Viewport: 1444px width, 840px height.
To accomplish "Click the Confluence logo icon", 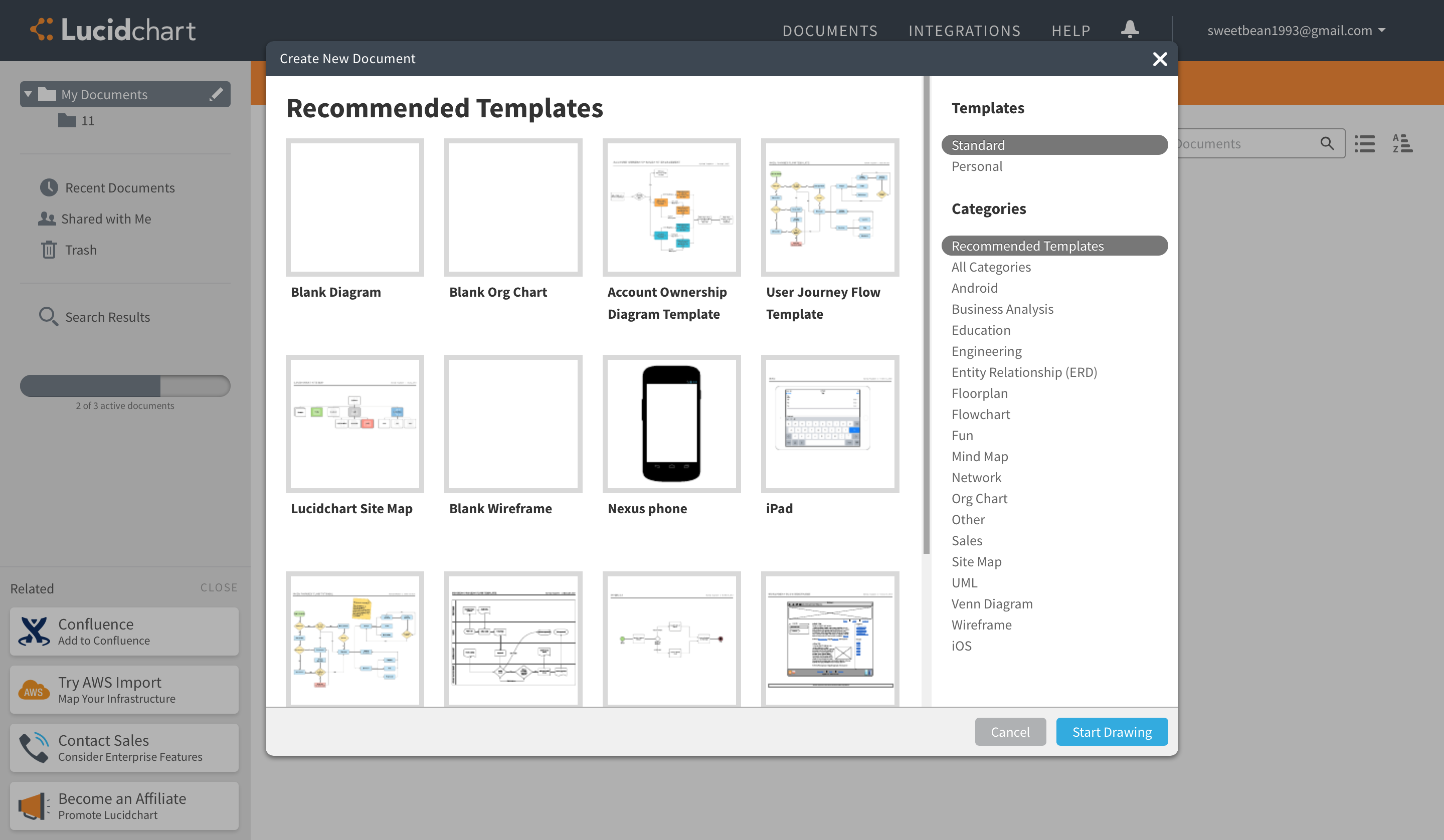I will point(34,632).
